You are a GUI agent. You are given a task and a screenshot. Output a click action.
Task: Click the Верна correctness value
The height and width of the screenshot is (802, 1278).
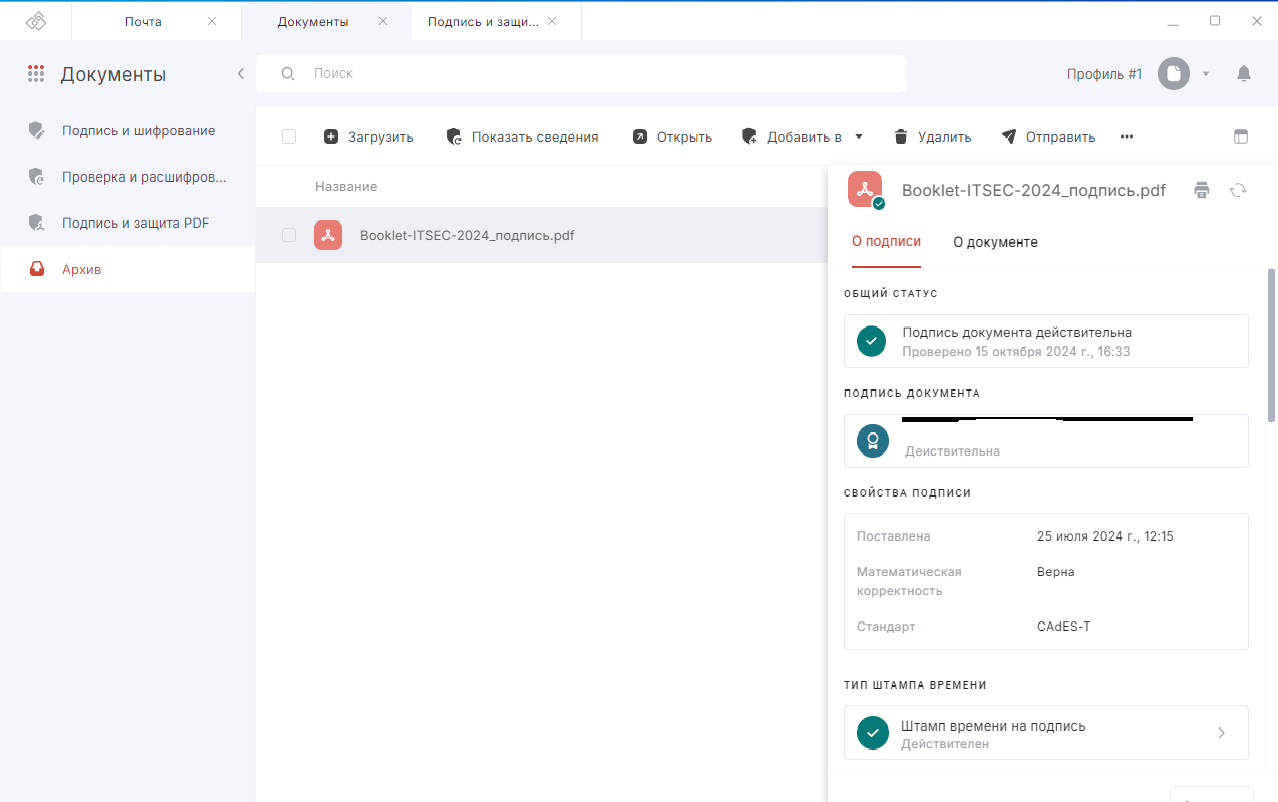[1056, 572]
